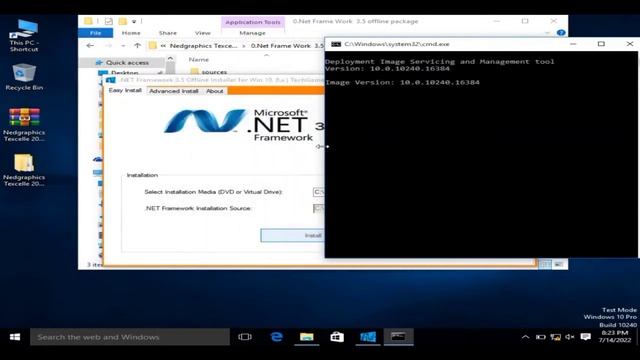Open the View ribbon tab in Explorer
The height and width of the screenshot is (360, 640).
click(202, 33)
